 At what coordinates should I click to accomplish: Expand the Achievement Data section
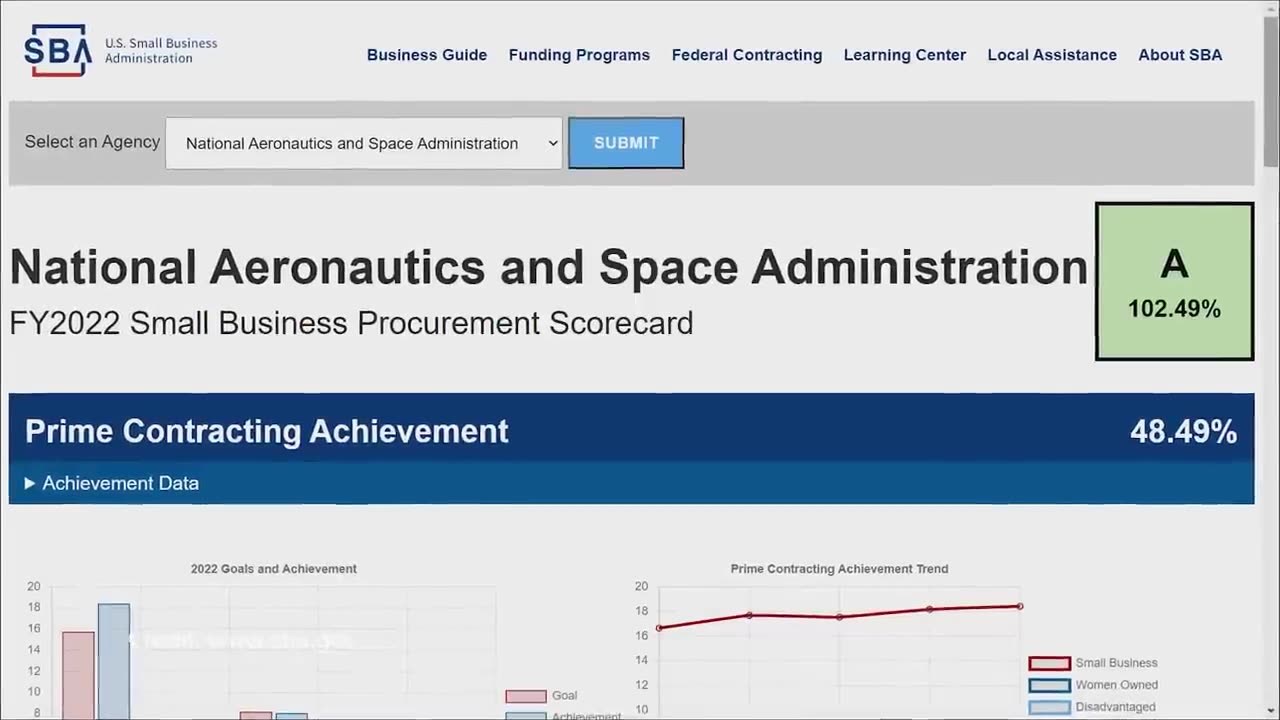[x=112, y=483]
